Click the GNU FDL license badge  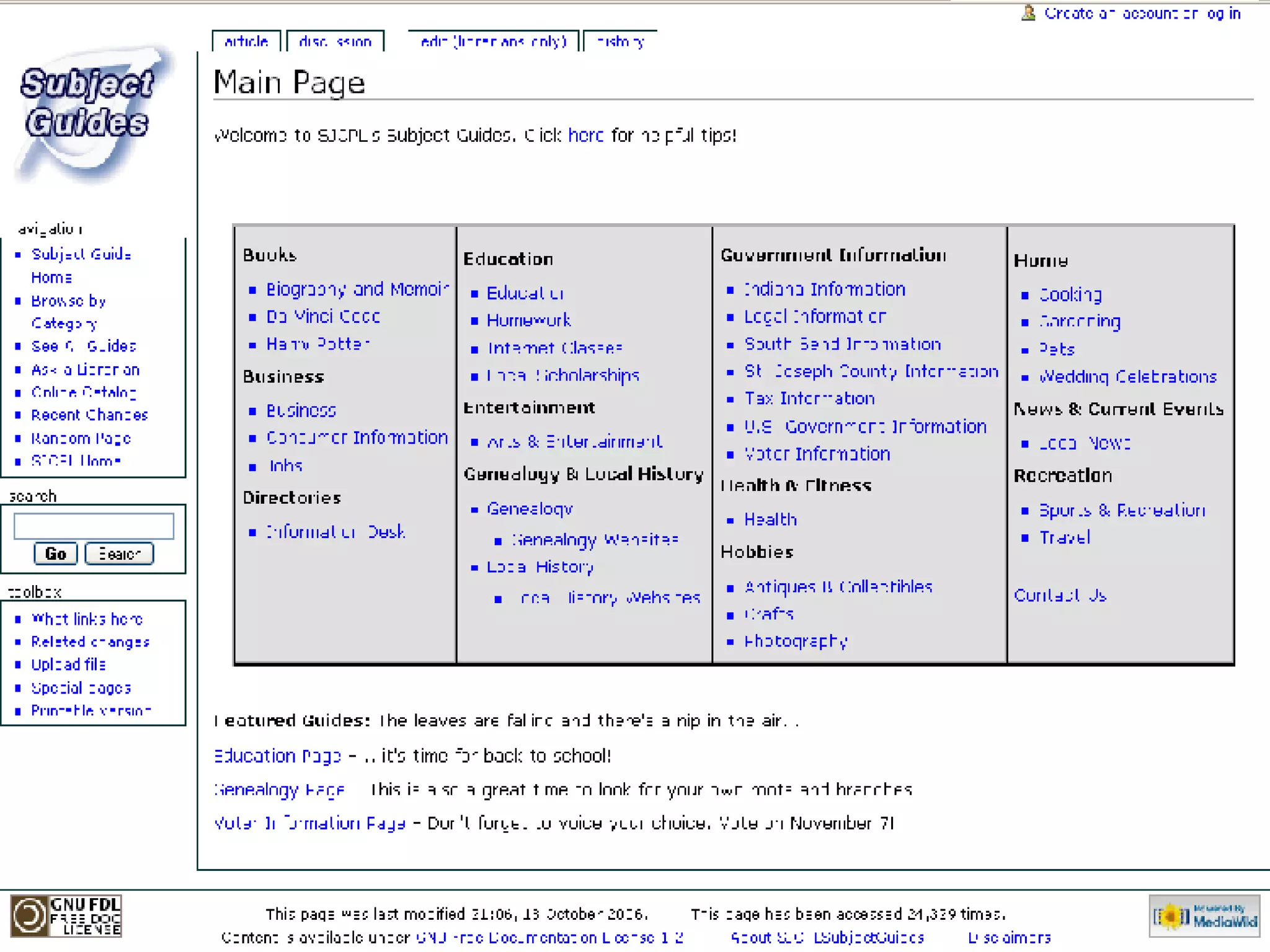tap(66, 915)
